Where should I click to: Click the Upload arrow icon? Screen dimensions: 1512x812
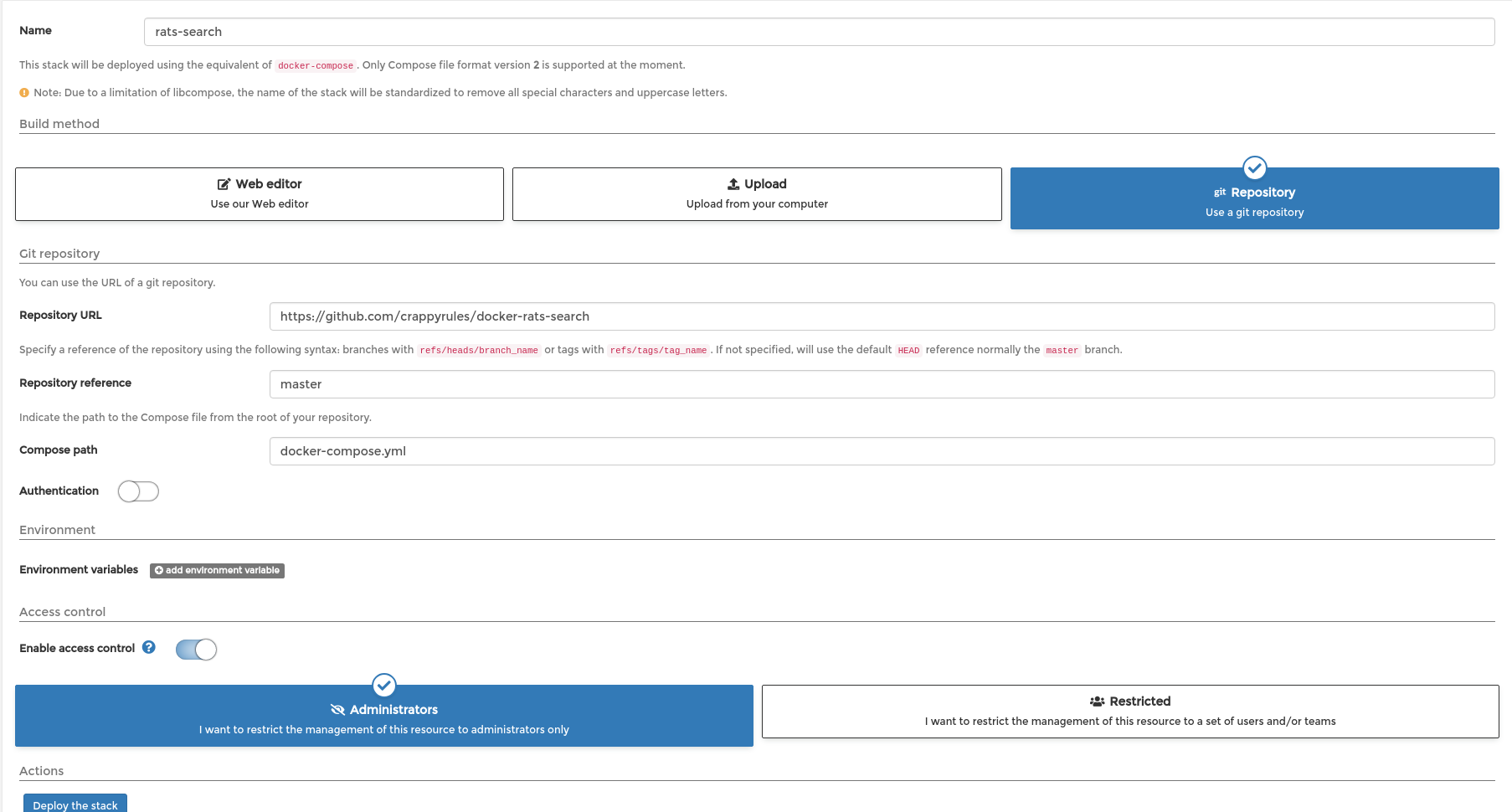coord(733,184)
